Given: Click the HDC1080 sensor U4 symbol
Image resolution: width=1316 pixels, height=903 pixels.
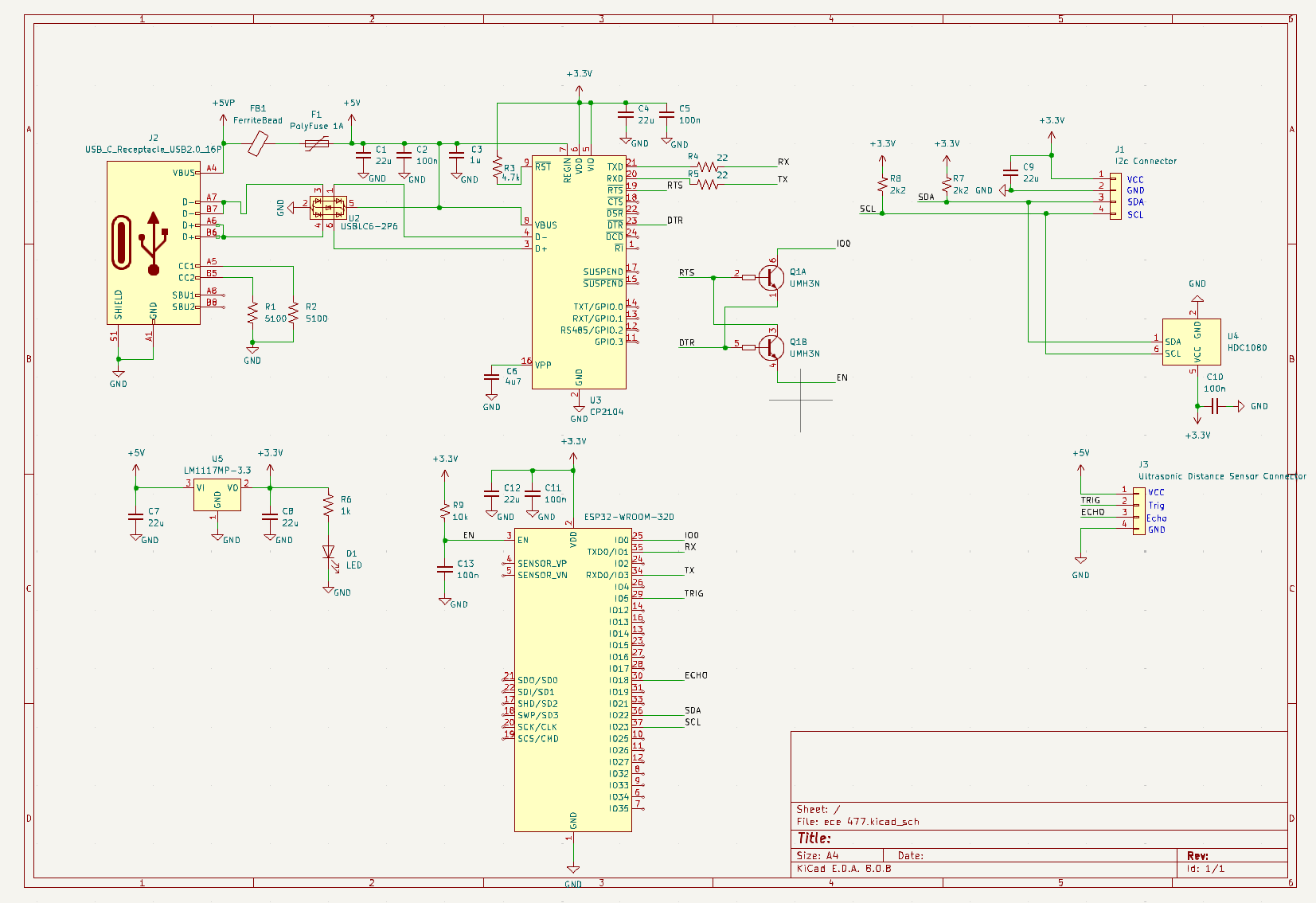Looking at the screenshot, I should [x=1191, y=342].
